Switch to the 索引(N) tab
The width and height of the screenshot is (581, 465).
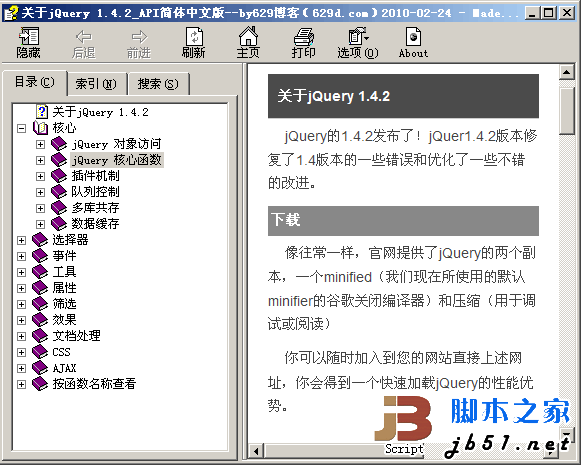click(x=96, y=84)
